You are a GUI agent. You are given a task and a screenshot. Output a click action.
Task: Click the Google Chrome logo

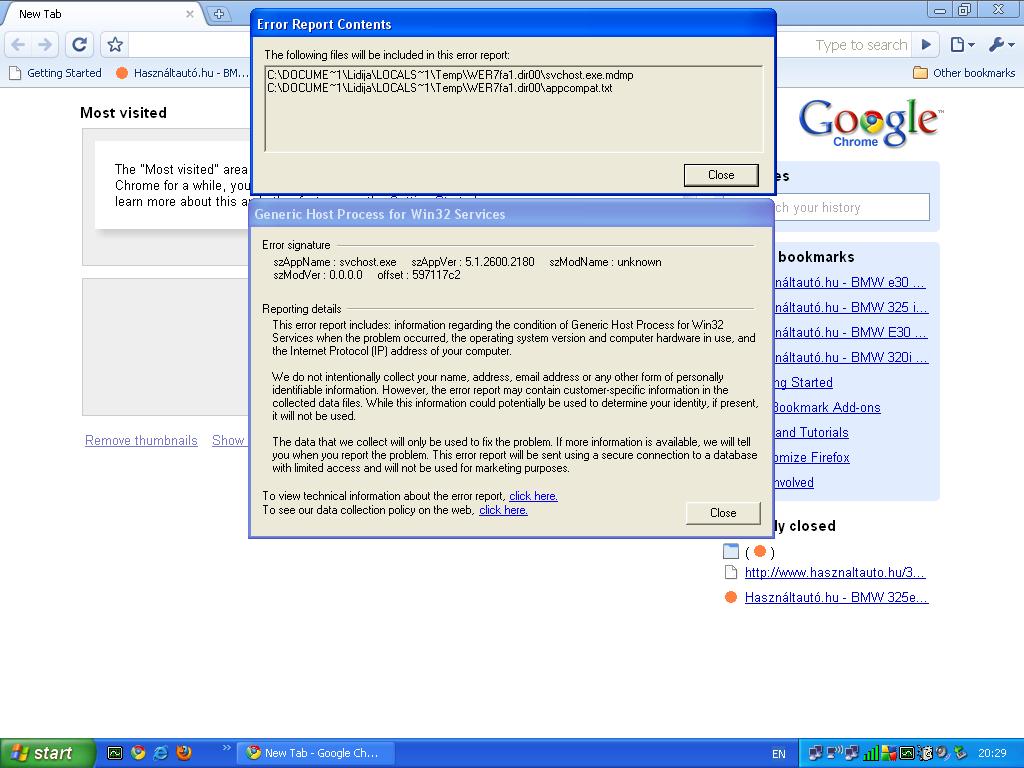[x=871, y=122]
